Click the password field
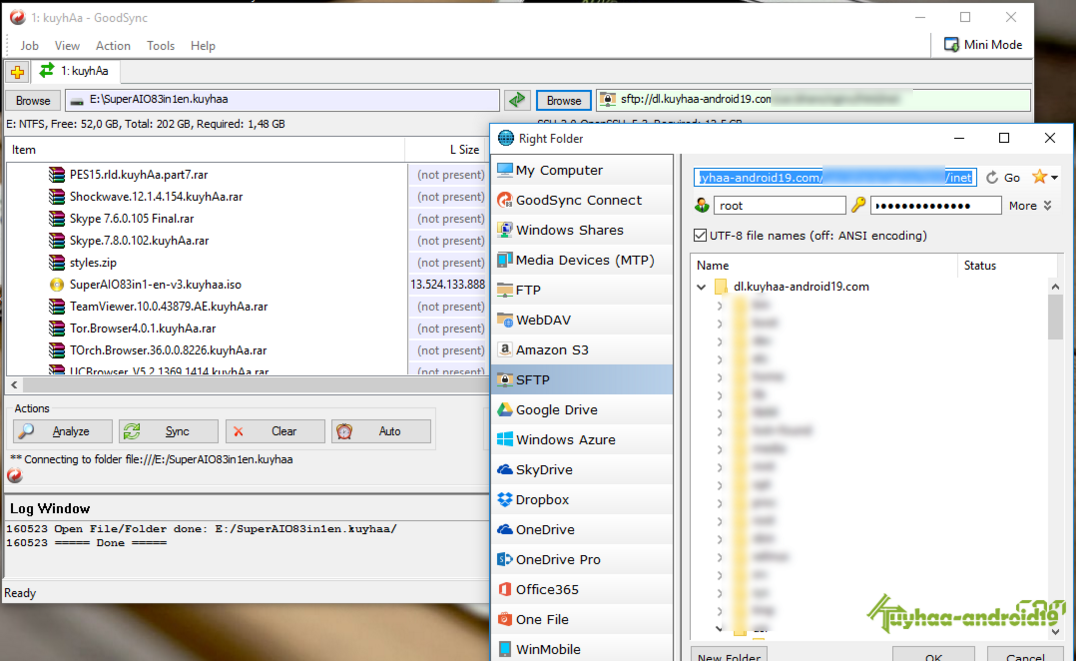The width and height of the screenshot is (1076, 661). tap(936, 205)
